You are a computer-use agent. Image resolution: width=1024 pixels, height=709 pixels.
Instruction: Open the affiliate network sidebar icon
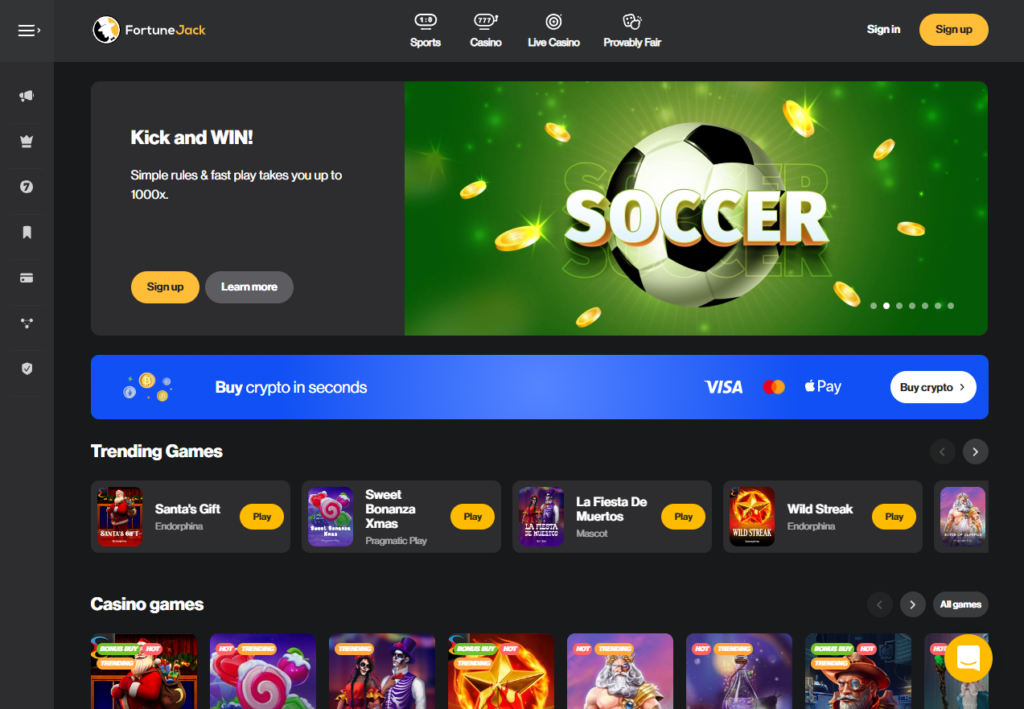point(26,323)
